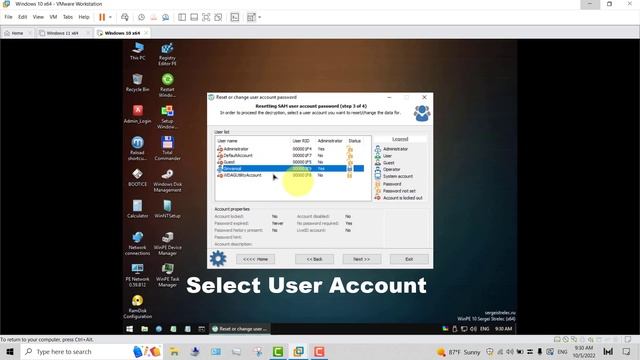Screen dimensions: 640x360
Task: Open the guest WinPE Start button
Action: tap(129, 329)
